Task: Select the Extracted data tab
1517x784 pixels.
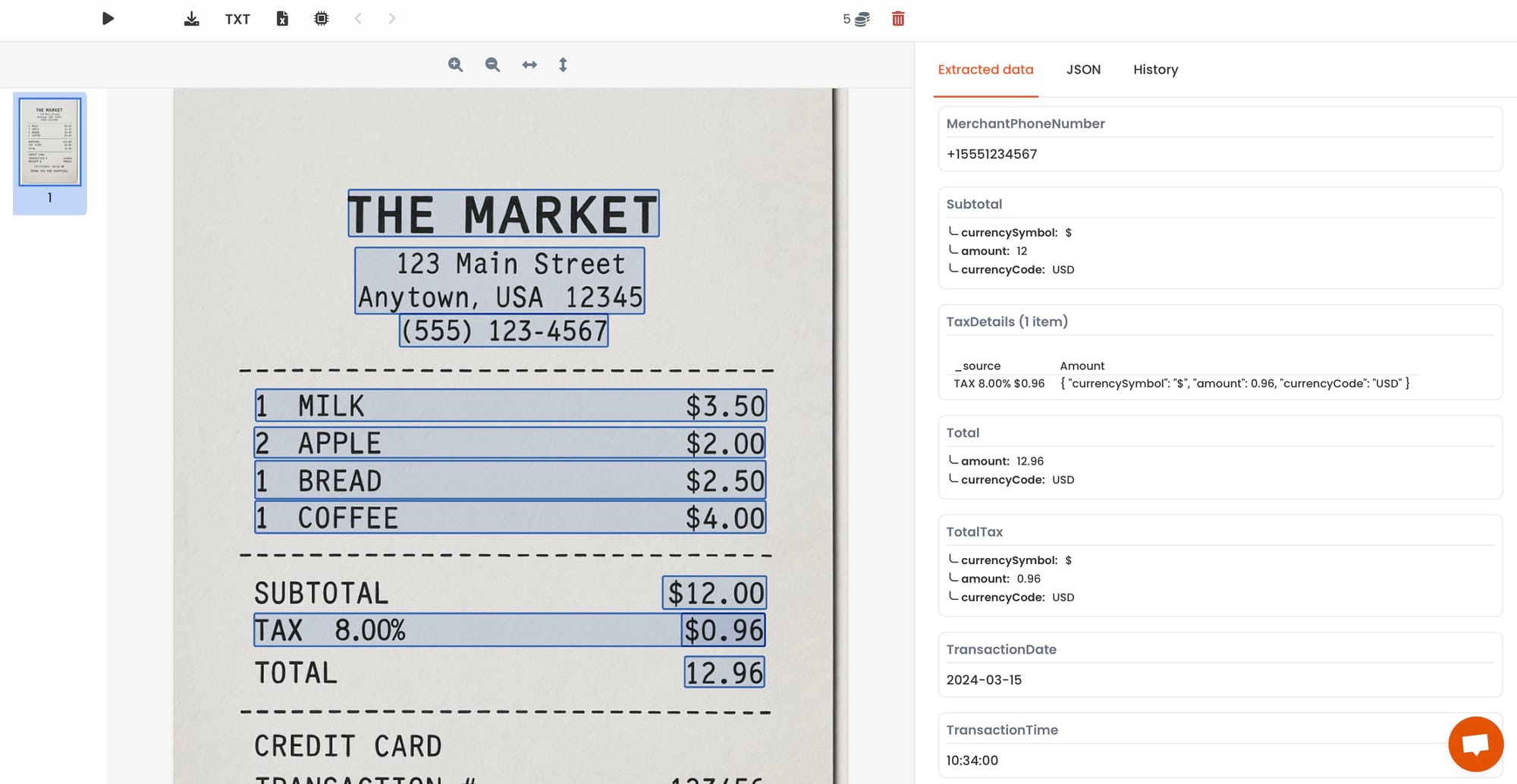Action: (x=985, y=70)
